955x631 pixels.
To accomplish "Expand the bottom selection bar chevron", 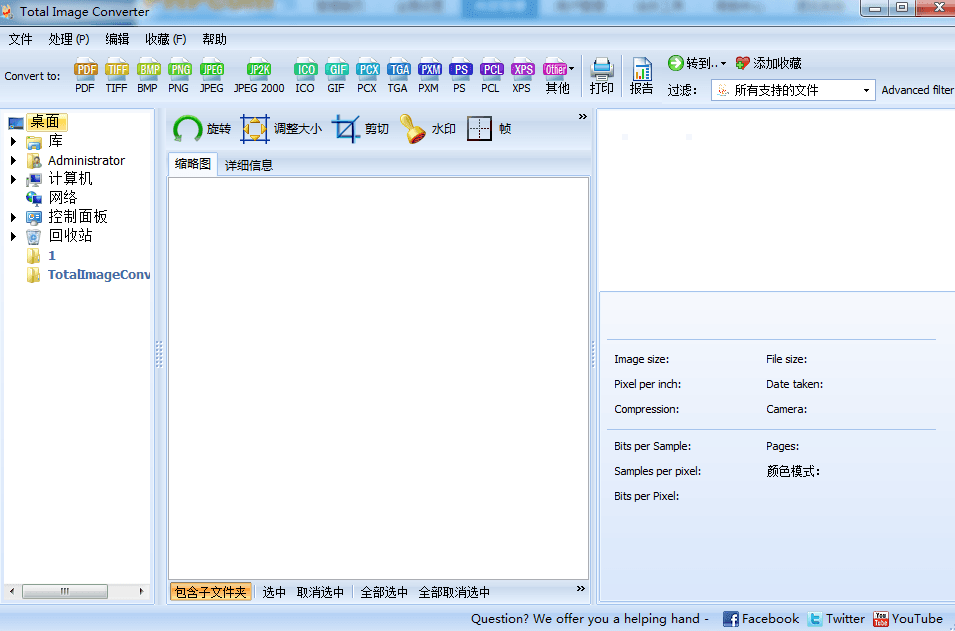I will click(580, 588).
